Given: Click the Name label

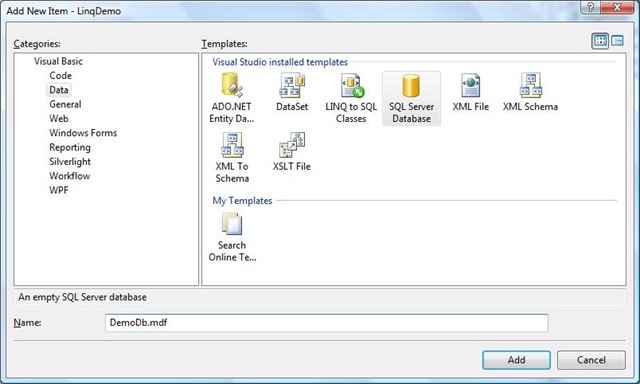Looking at the screenshot, I should (27, 323).
